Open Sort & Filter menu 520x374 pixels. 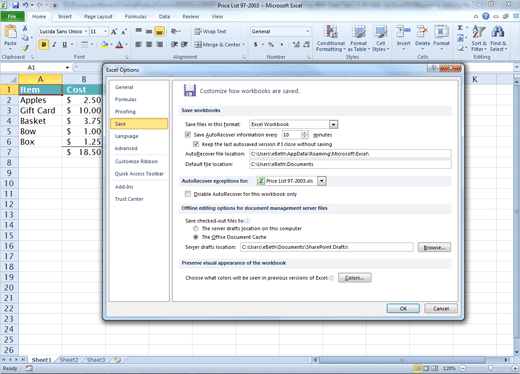[x=479, y=39]
